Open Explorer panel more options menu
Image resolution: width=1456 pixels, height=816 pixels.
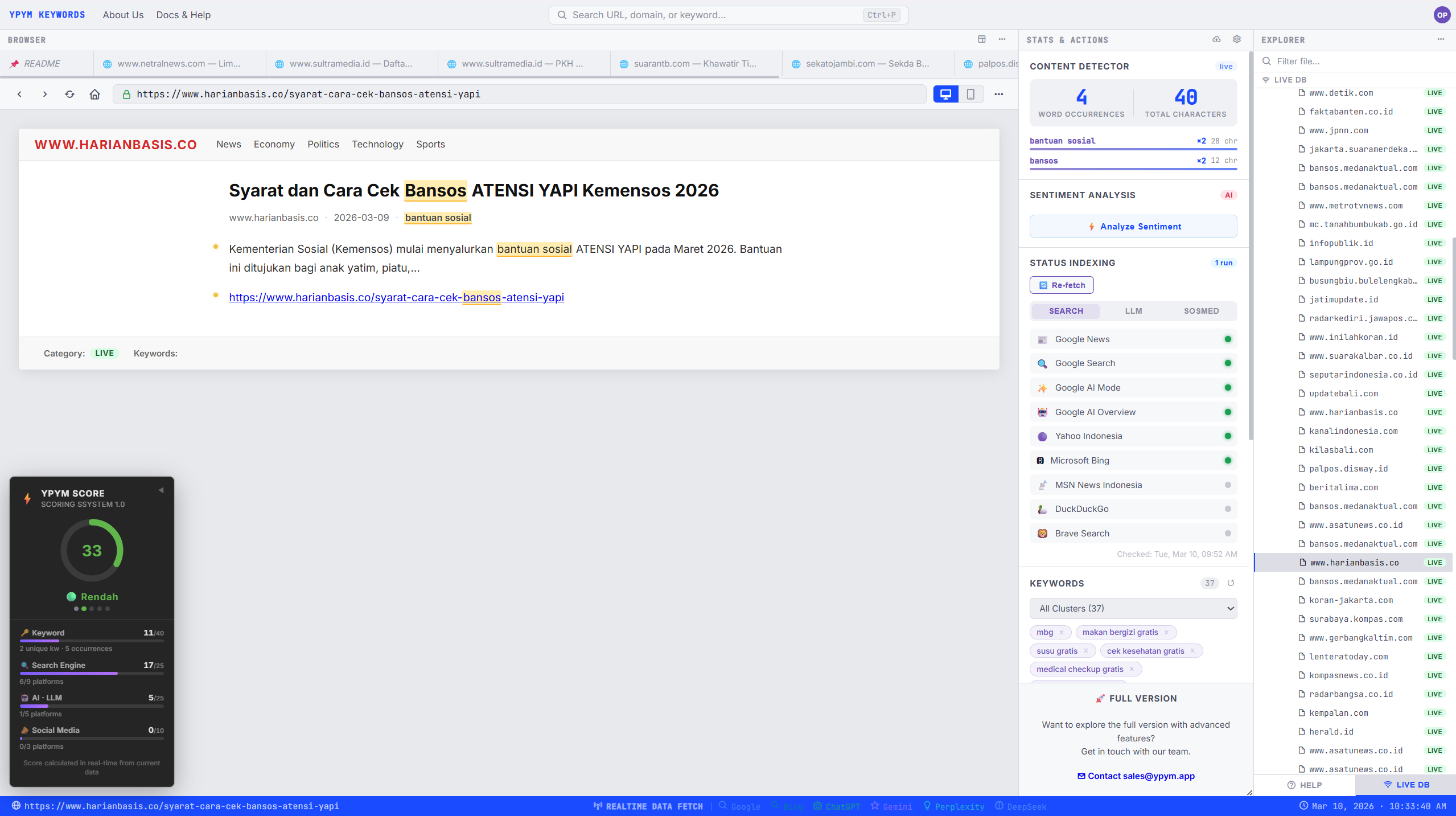click(x=1441, y=39)
